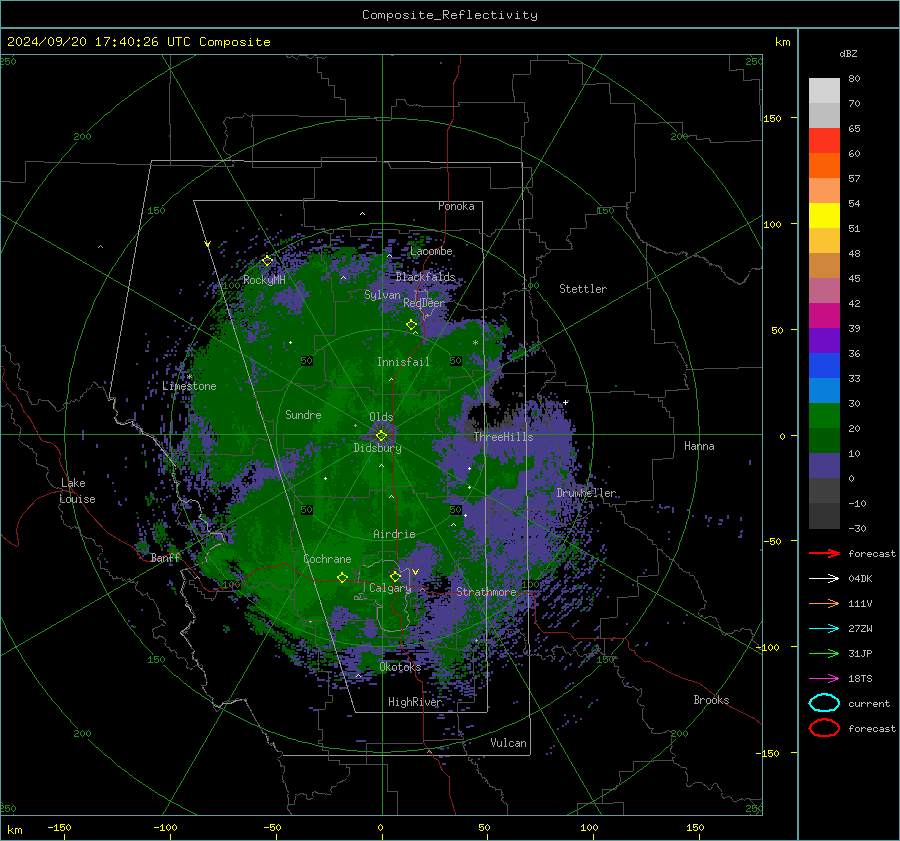Click the lightest gray swatch below 80
Screen dimensions: 900x841
(x=824, y=91)
